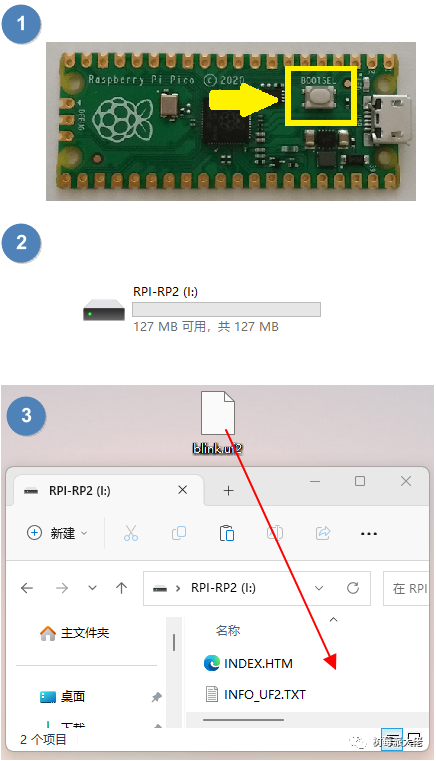This screenshot has height=761, width=436.
Task: Expand the address bar history dropdown
Action: coord(319,588)
